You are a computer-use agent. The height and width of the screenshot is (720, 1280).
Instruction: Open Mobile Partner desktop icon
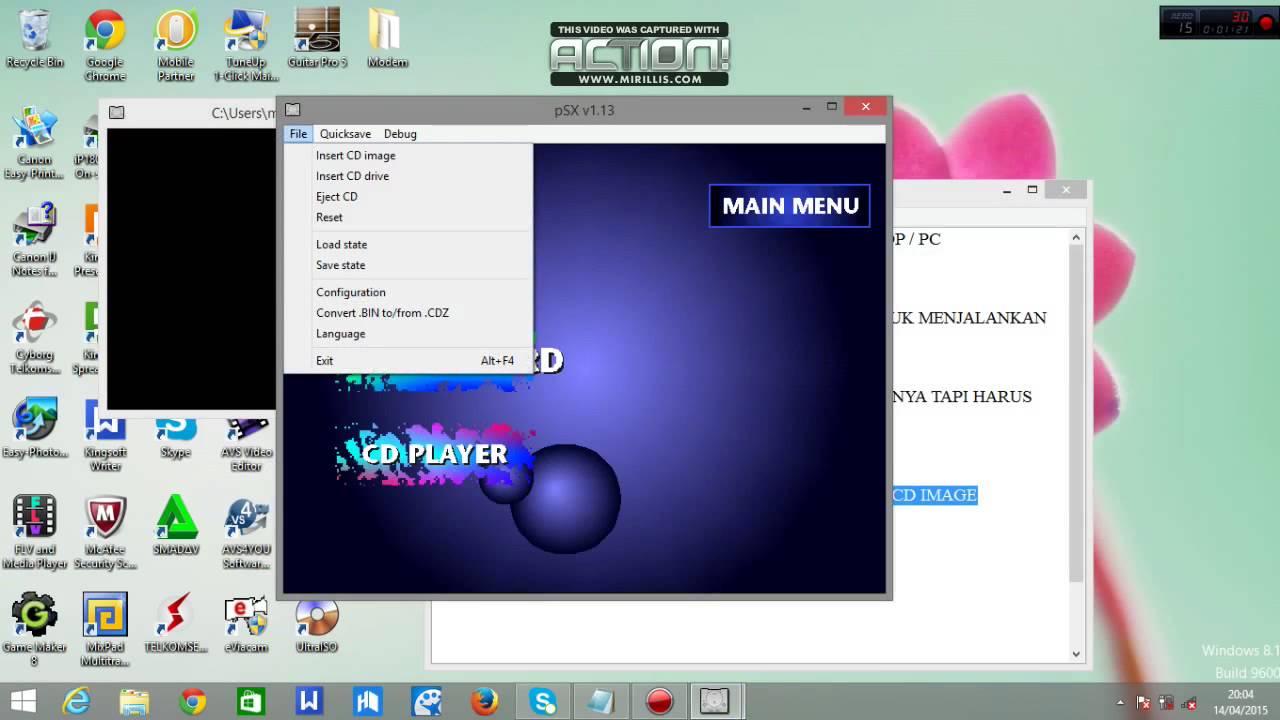click(176, 45)
